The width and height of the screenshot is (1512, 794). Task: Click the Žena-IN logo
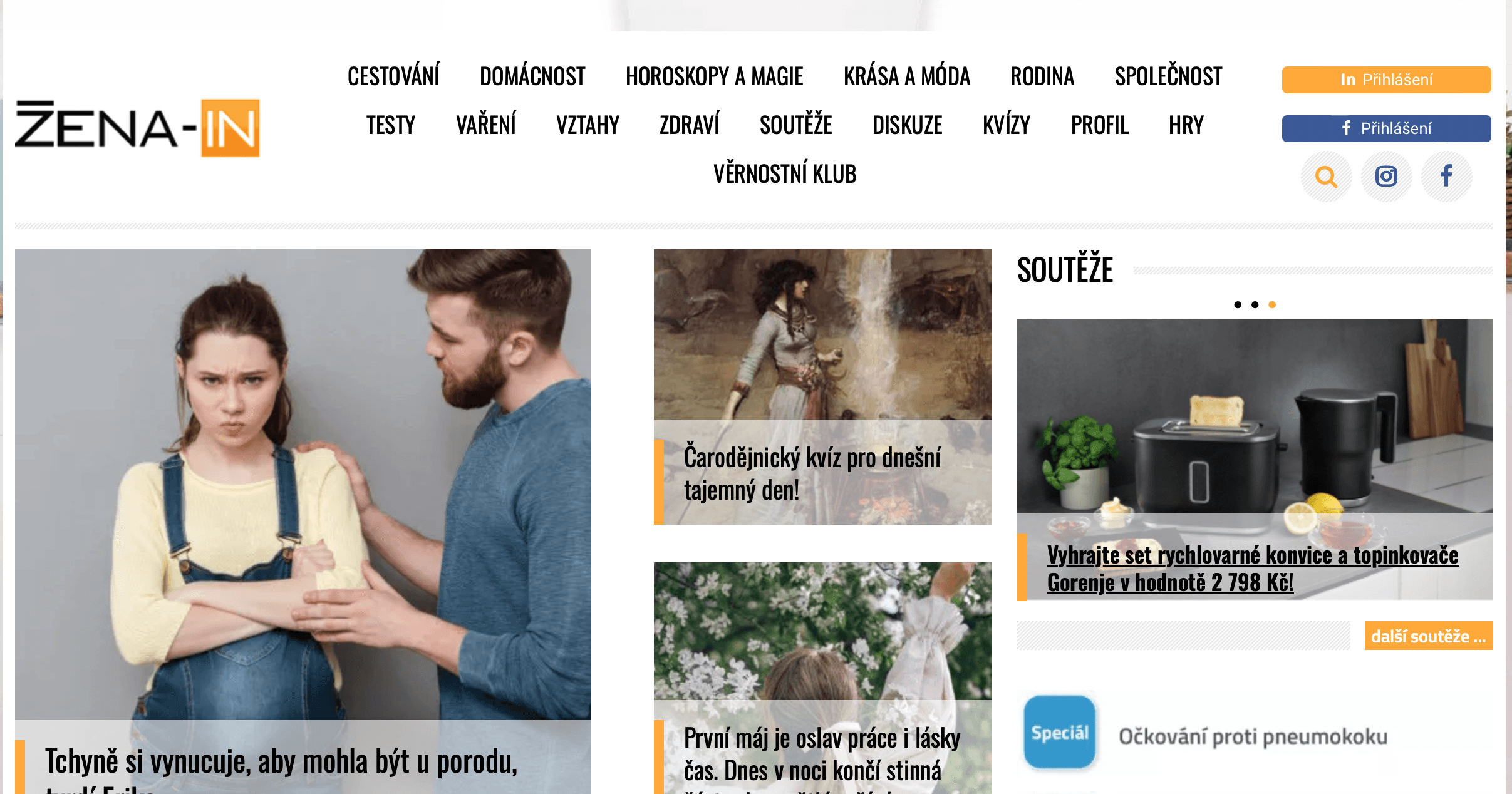[x=137, y=128]
